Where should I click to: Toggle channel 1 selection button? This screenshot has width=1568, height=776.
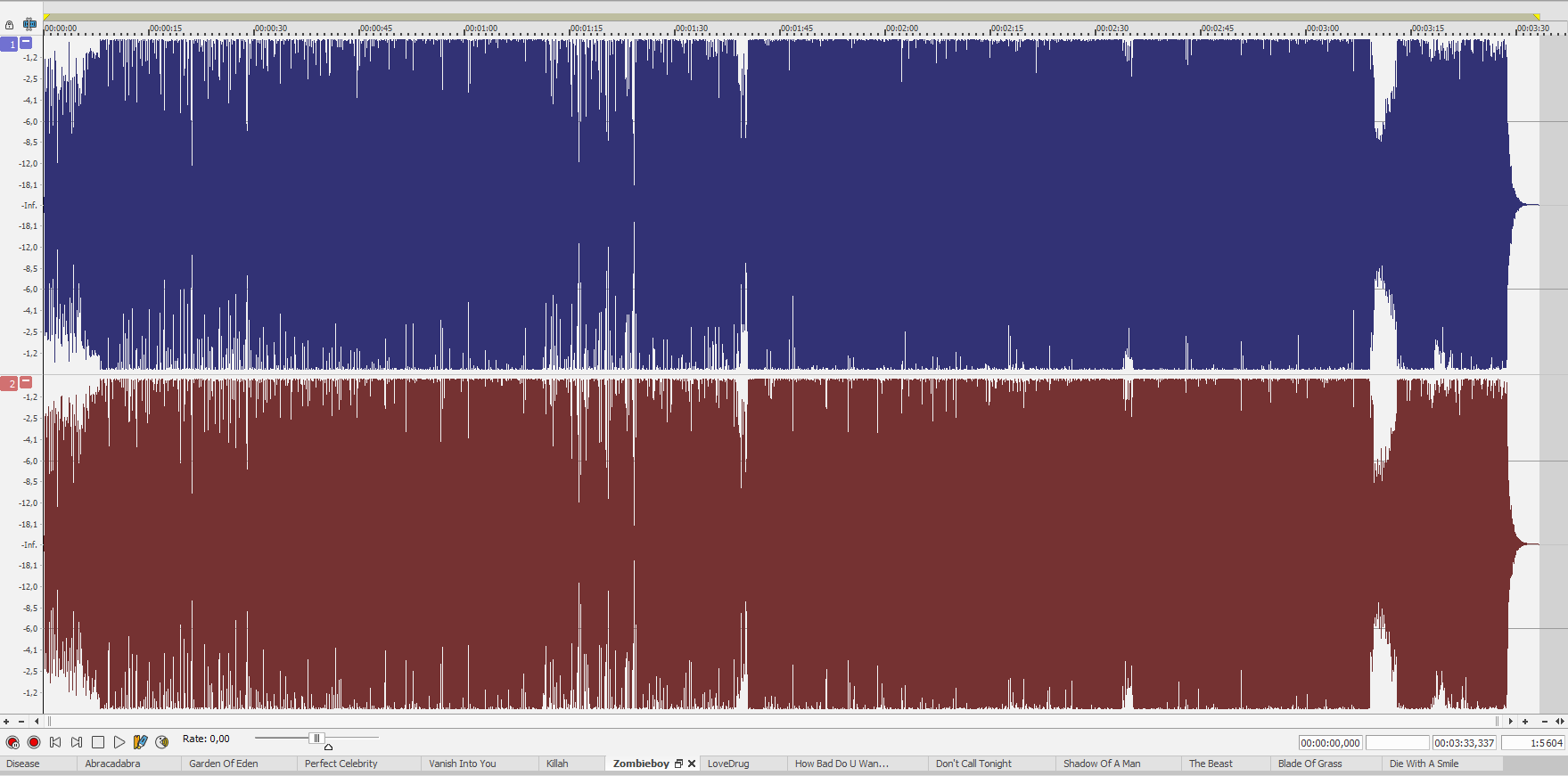point(9,44)
